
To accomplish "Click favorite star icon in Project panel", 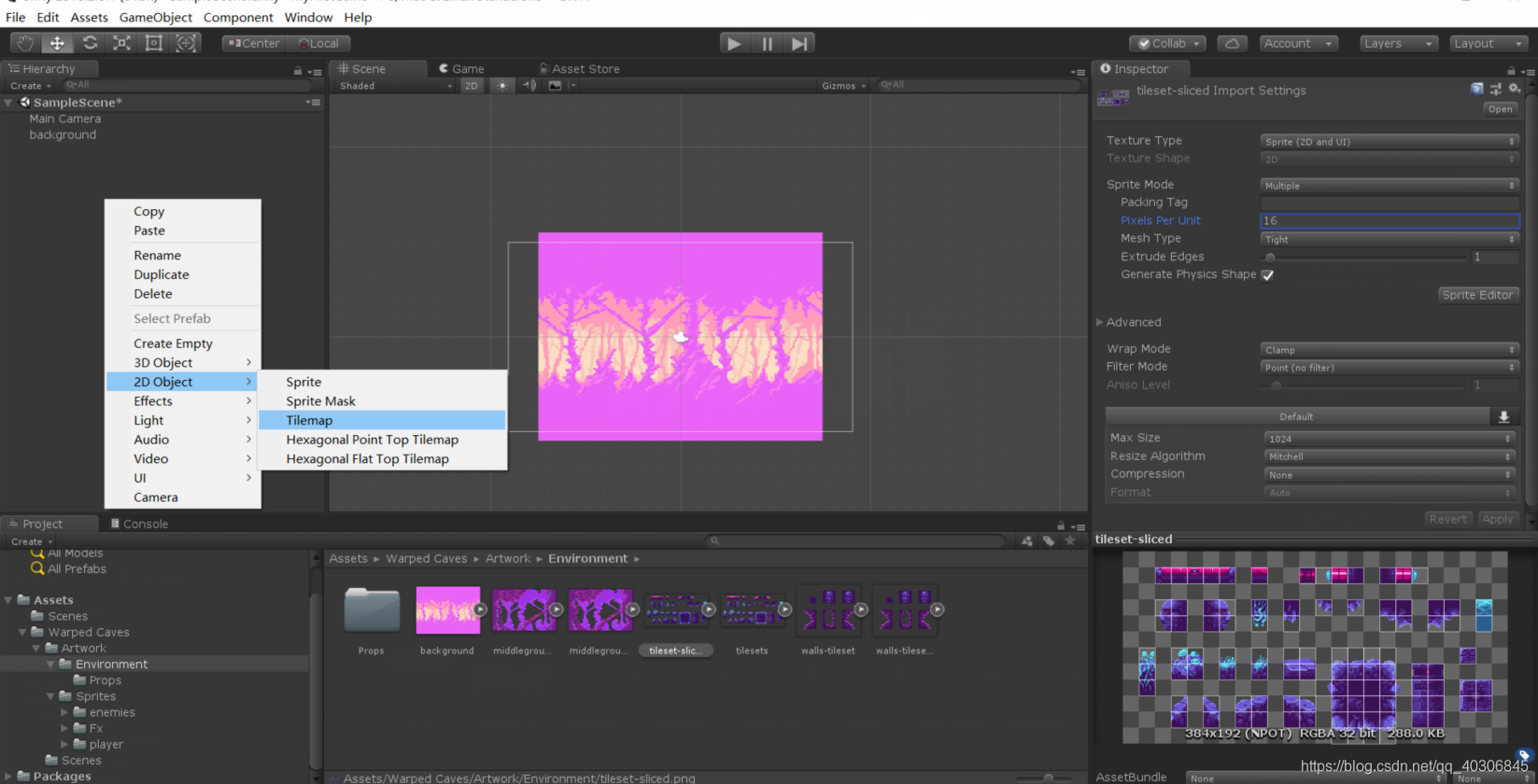I will pyautogui.click(x=1070, y=540).
